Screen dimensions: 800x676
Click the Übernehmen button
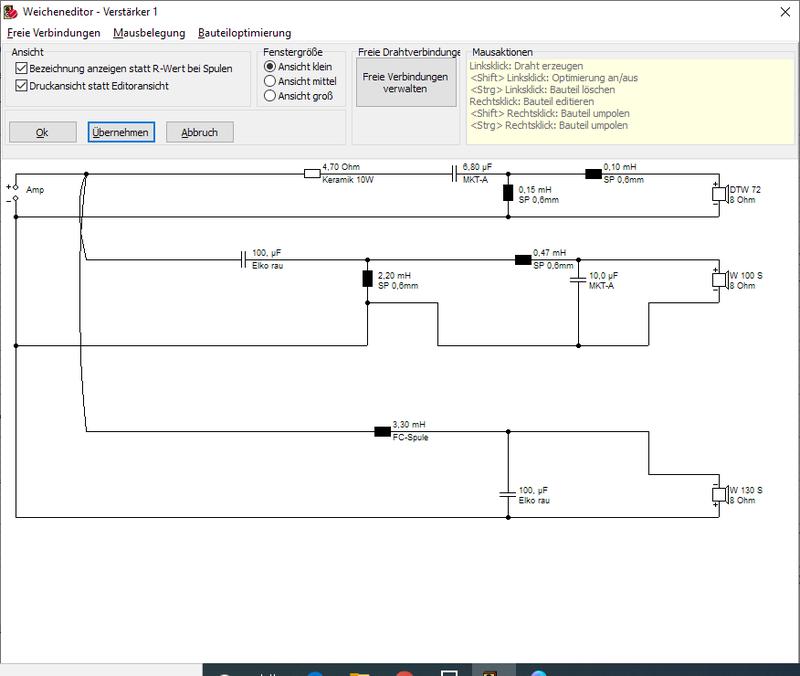coord(121,132)
